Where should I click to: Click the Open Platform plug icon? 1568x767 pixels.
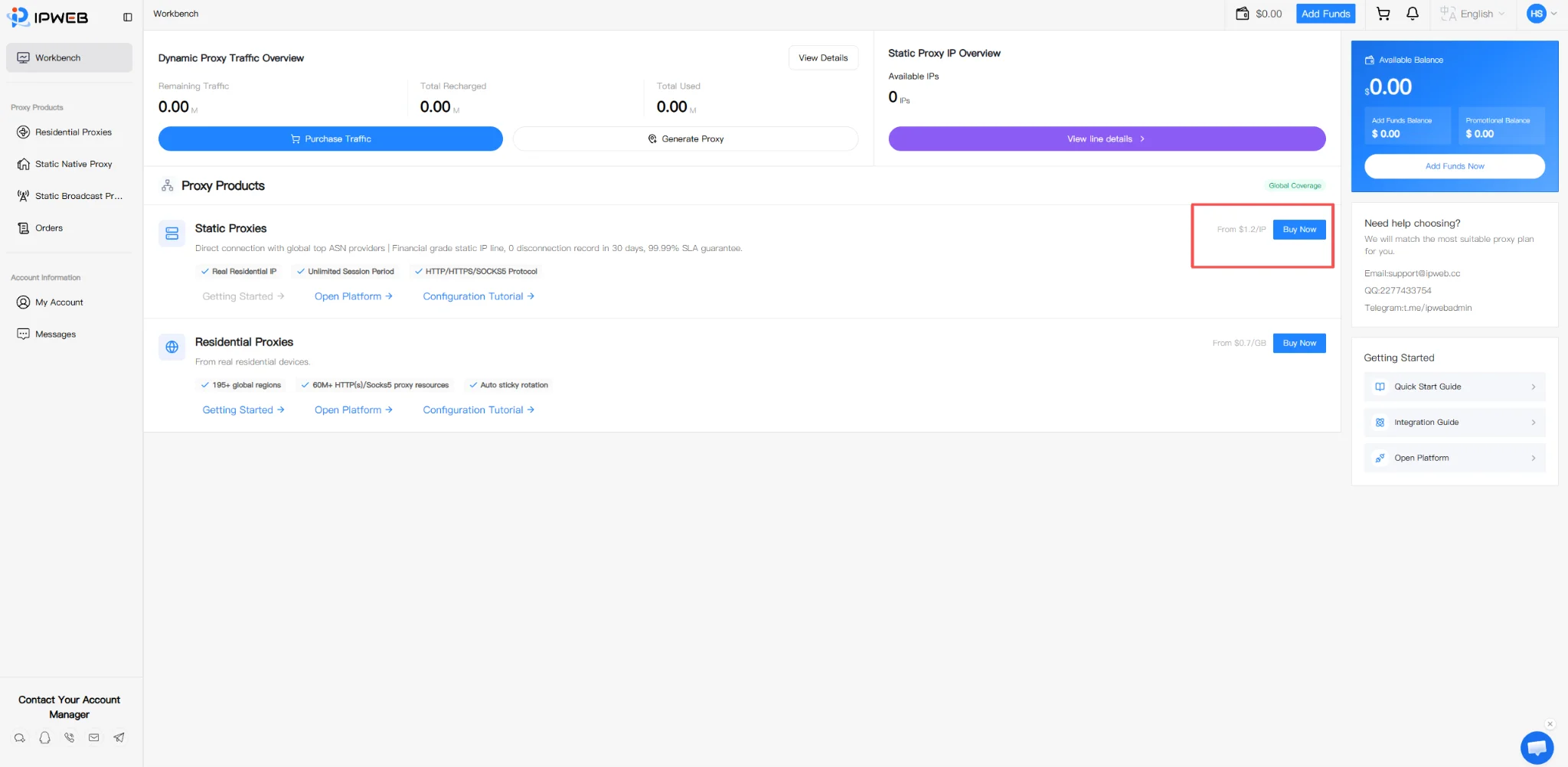point(1380,458)
